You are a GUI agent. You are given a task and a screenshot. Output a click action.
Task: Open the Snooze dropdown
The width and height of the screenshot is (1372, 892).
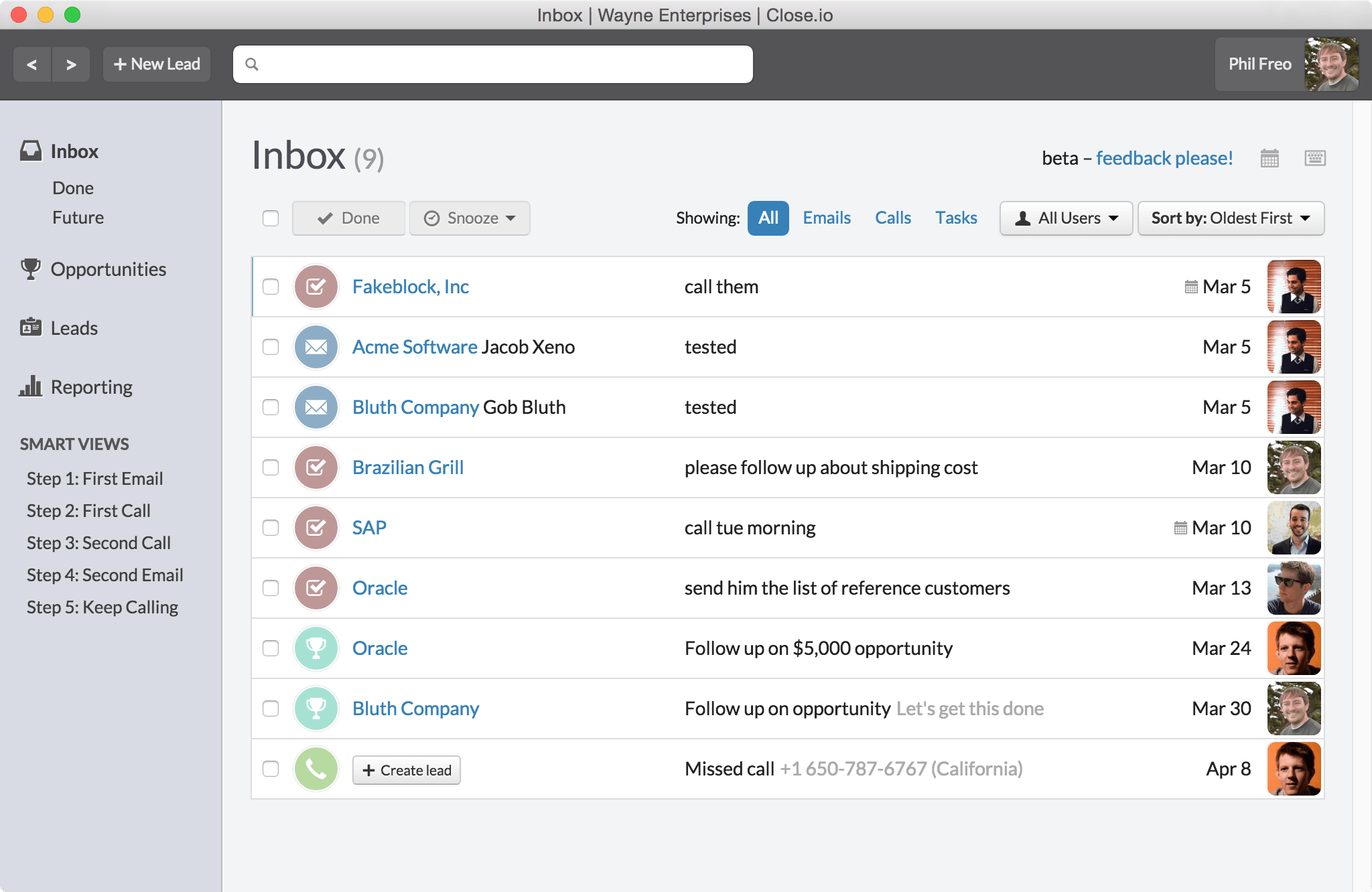point(469,218)
